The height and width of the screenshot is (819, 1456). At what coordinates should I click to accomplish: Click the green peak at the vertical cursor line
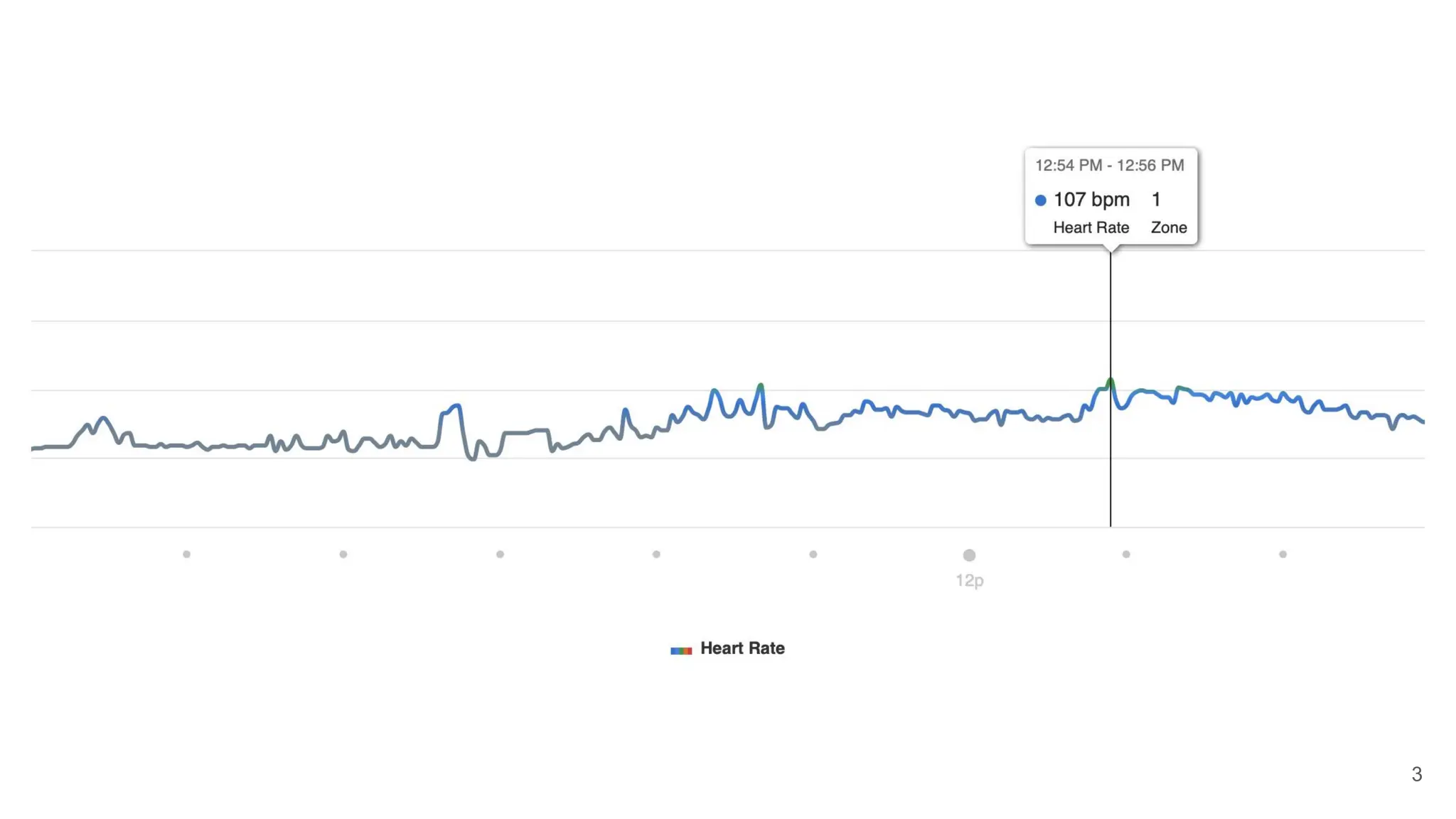click(1110, 382)
